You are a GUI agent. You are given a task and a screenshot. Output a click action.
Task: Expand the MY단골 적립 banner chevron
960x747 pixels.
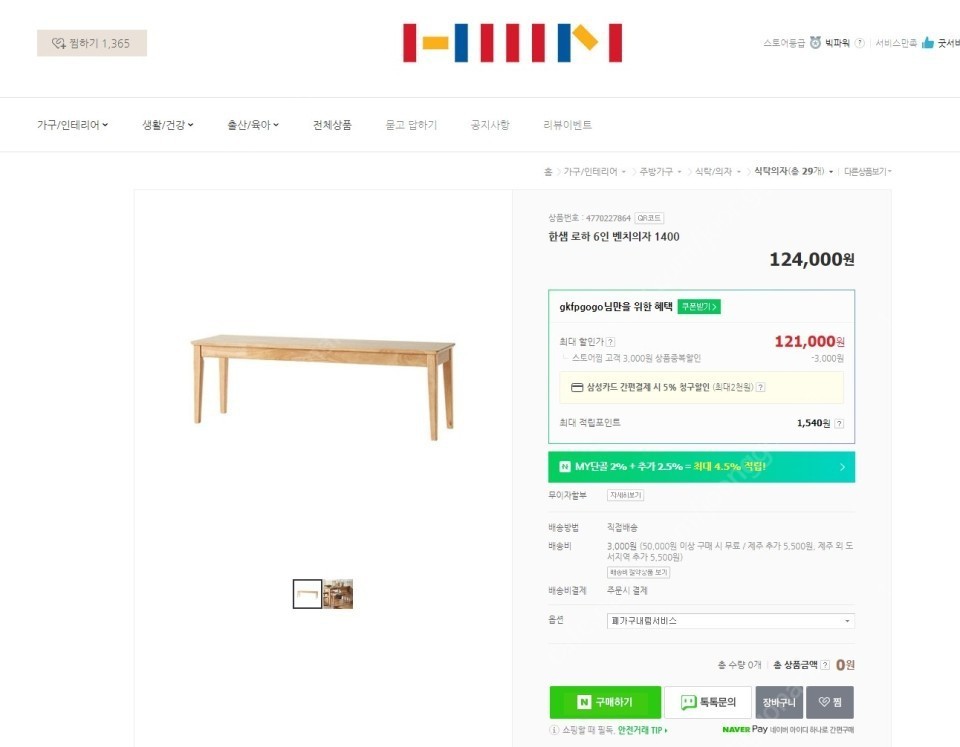pos(845,466)
